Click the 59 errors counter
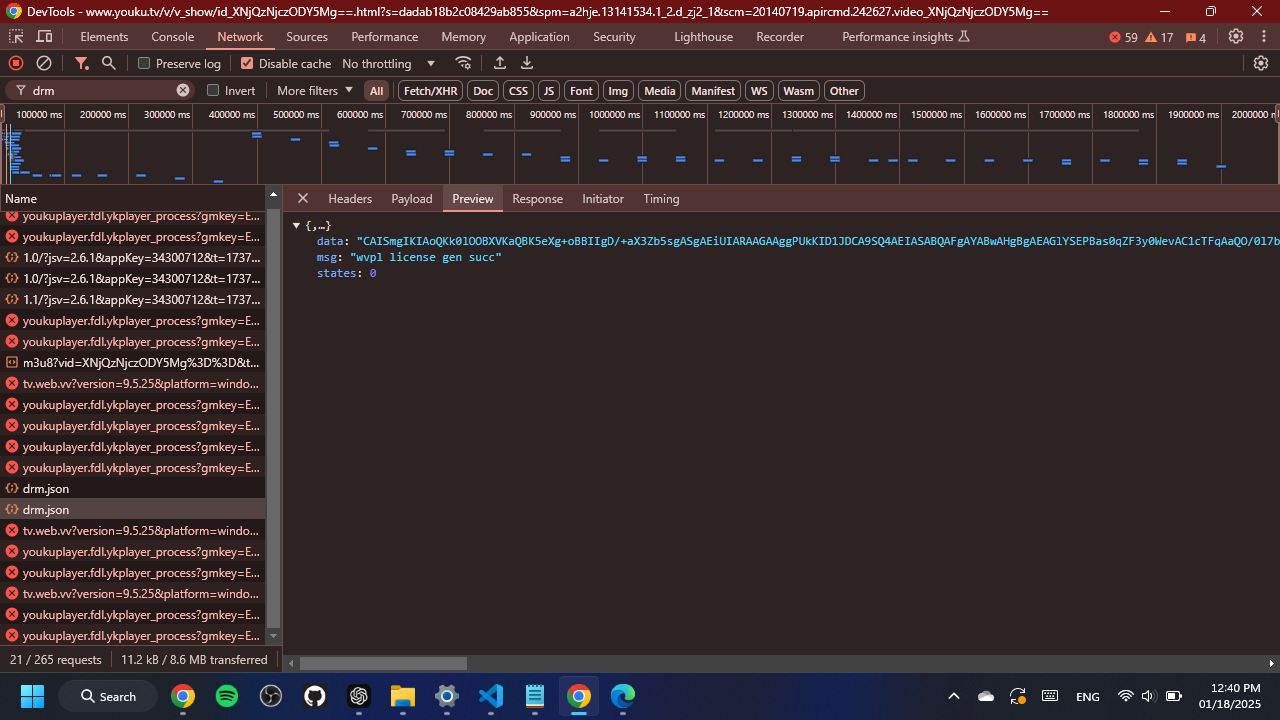The width and height of the screenshot is (1280, 720). (x=1123, y=37)
